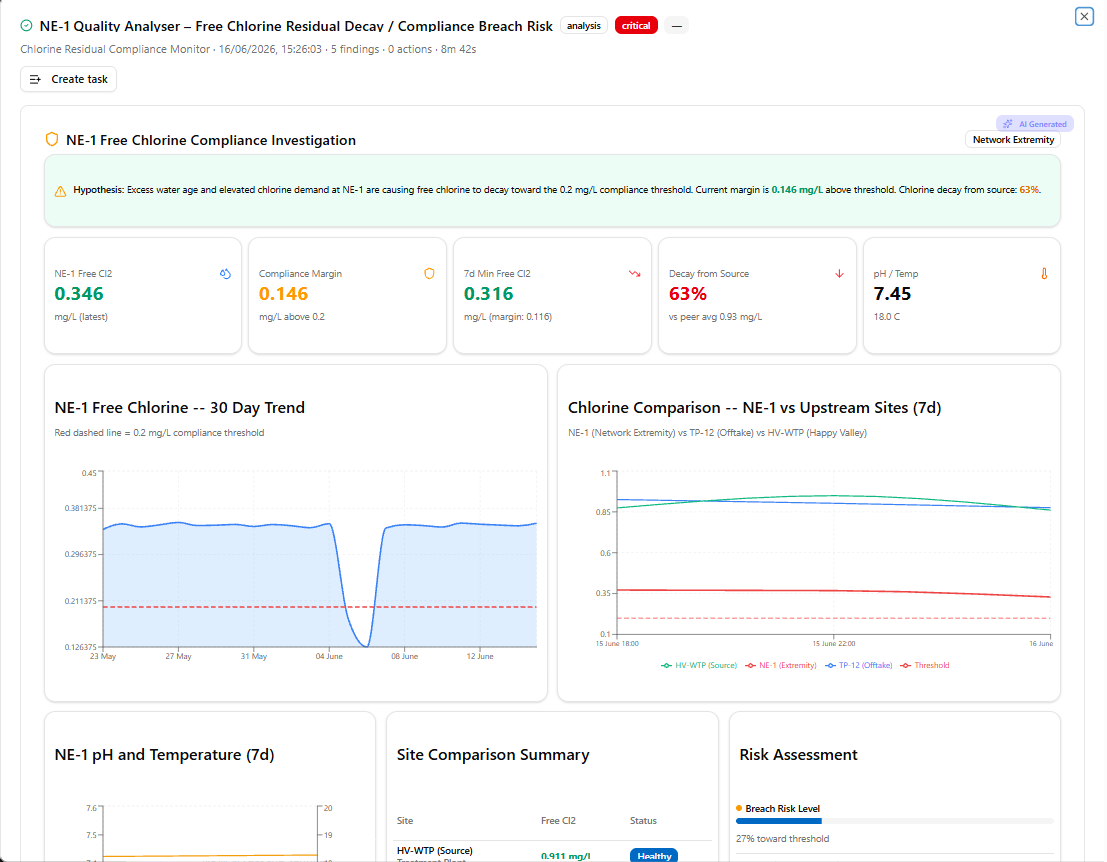Click the thermometer icon on pH / Temp card
This screenshot has height=862, width=1107.
1044,274
